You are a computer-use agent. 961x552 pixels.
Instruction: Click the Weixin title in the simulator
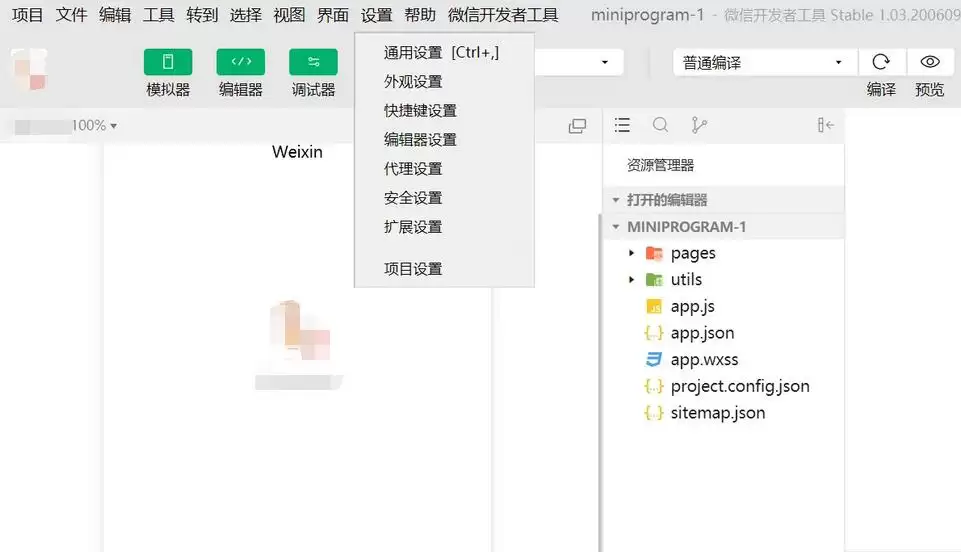click(297, 152)
